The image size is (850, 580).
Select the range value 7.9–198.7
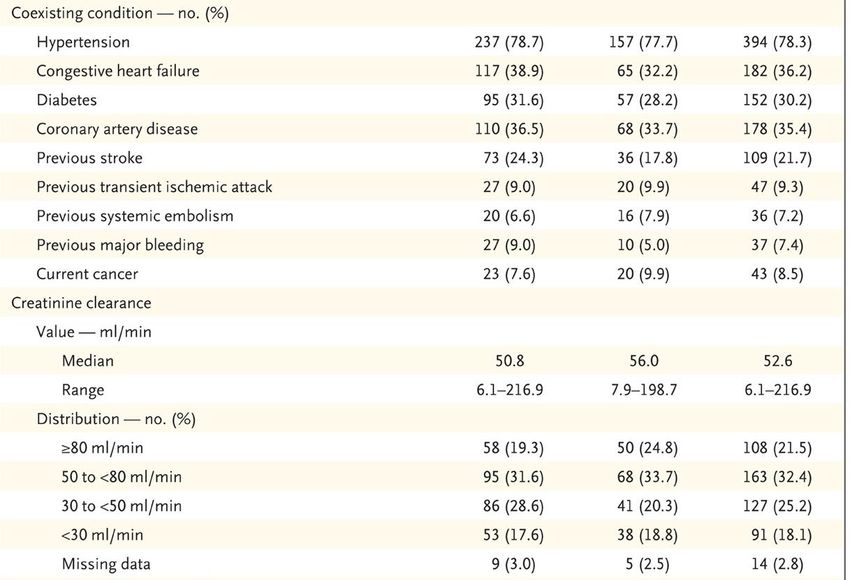point(643,390)
